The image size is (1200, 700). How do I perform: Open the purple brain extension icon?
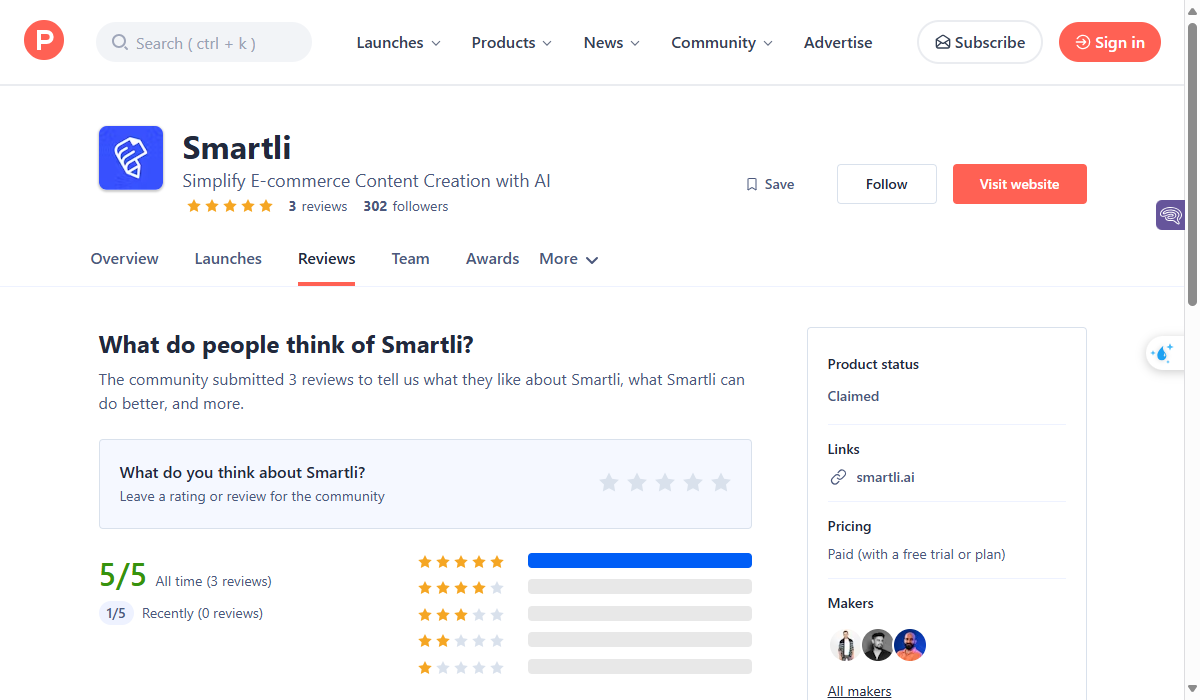1170,214
